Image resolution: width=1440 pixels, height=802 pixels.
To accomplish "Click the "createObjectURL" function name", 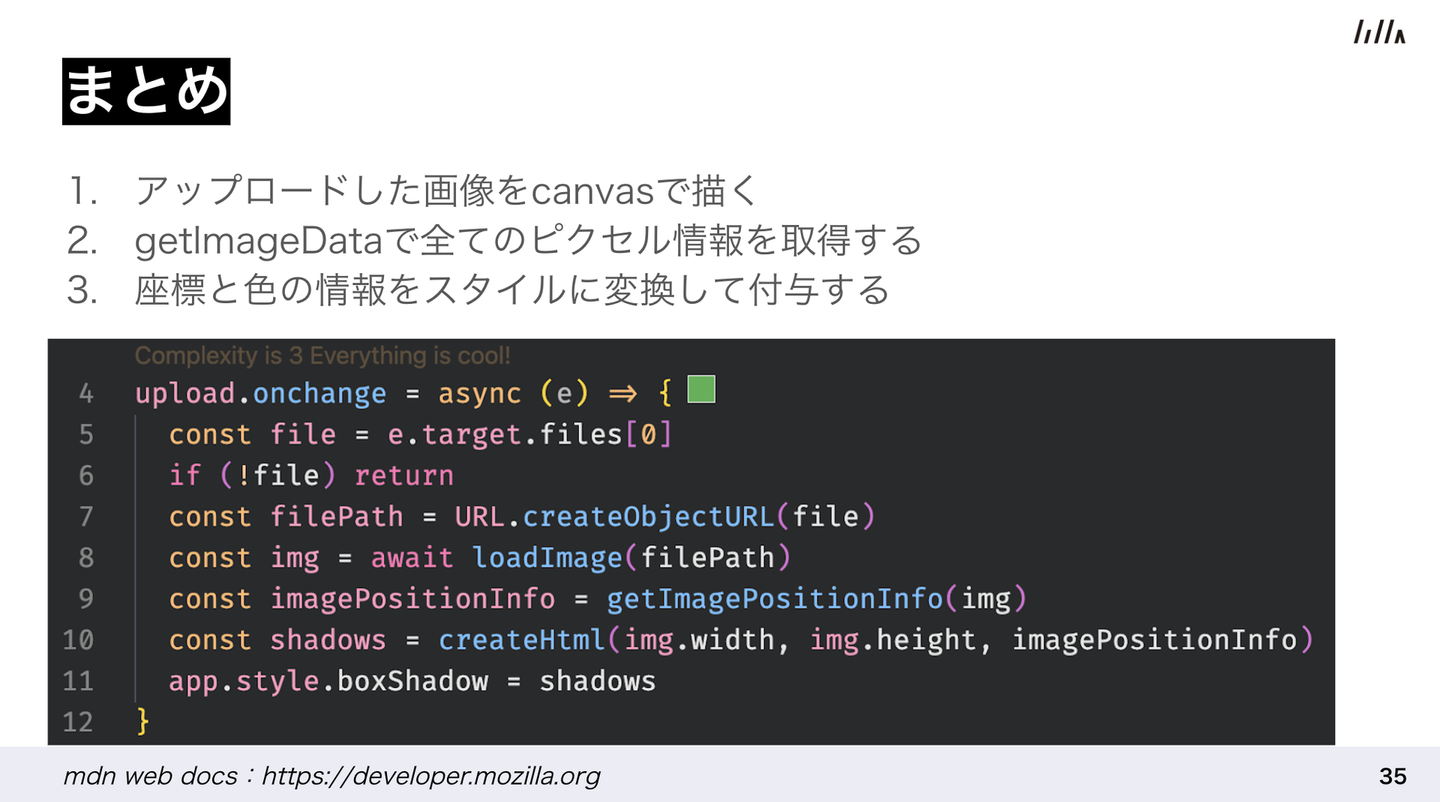I will [648, 517].
